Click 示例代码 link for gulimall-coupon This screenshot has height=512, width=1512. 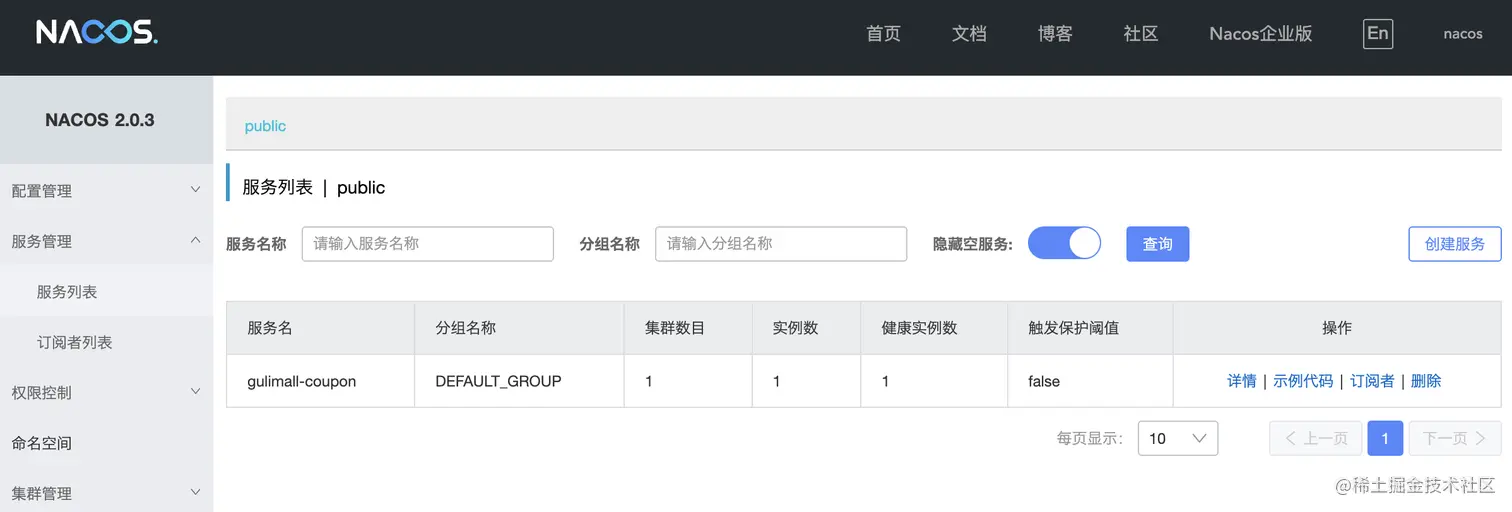click(x=1302, y=381)
